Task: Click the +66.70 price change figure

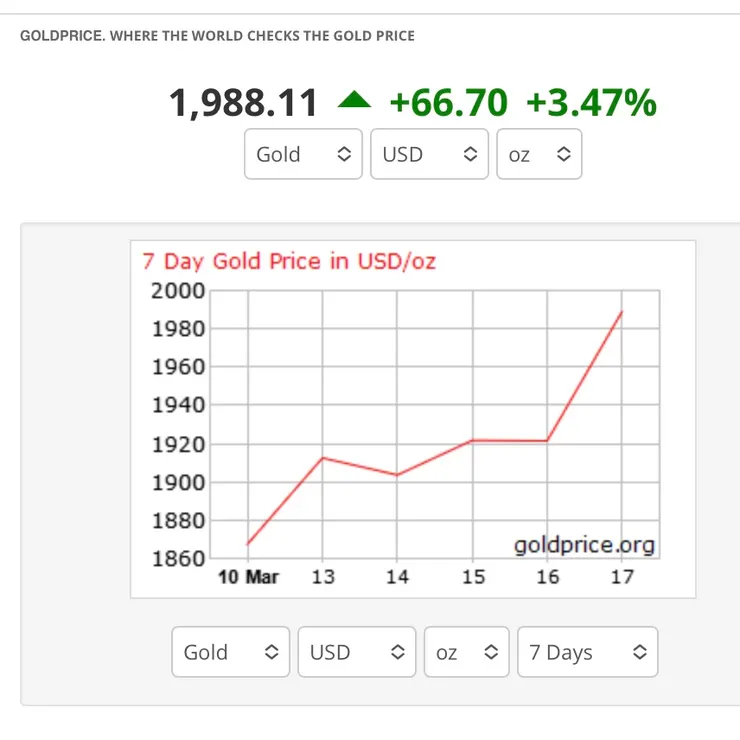Action: (x=448, y=102)
